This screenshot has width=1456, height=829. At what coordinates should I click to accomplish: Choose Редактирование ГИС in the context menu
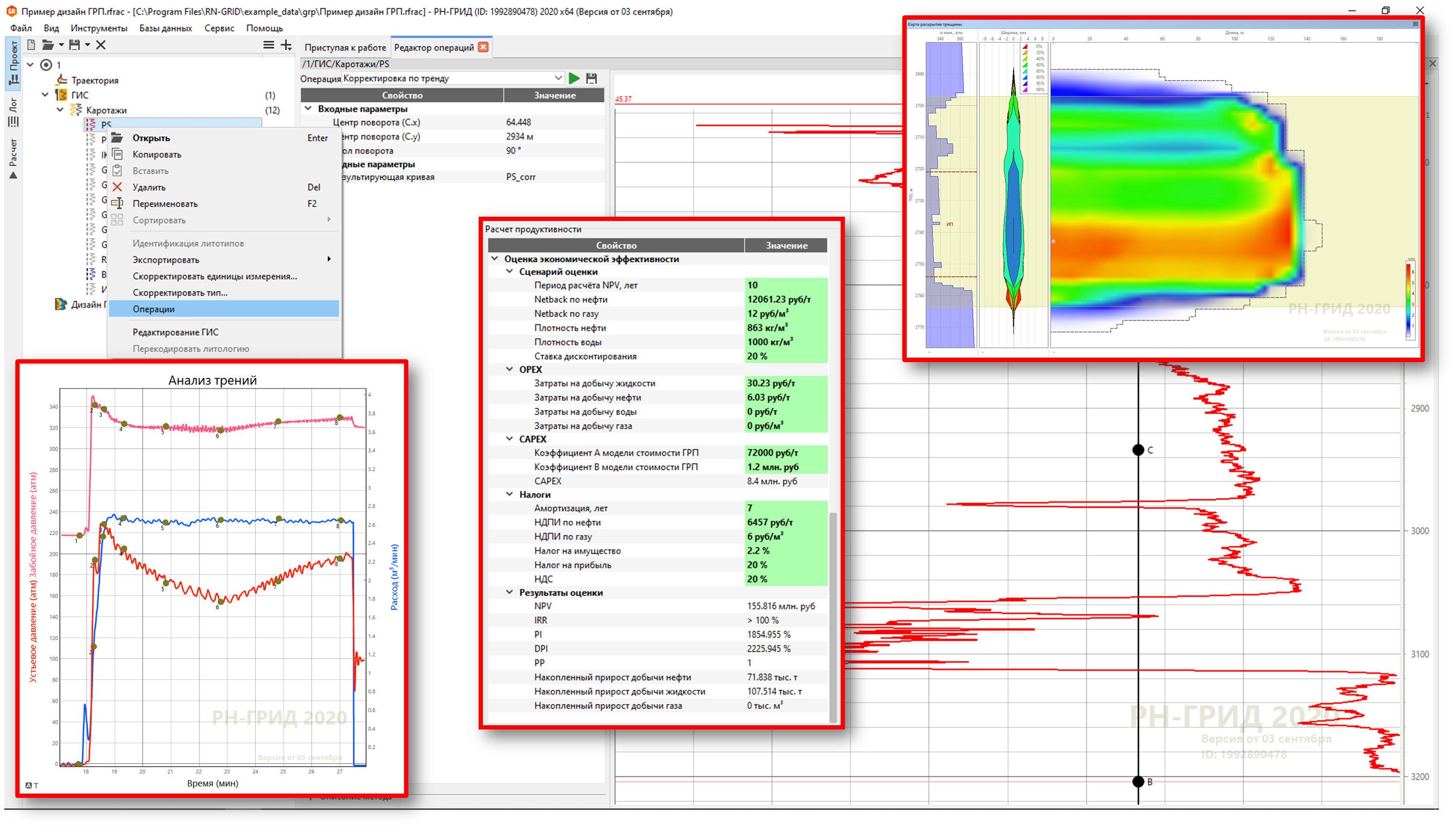(224, 332)
